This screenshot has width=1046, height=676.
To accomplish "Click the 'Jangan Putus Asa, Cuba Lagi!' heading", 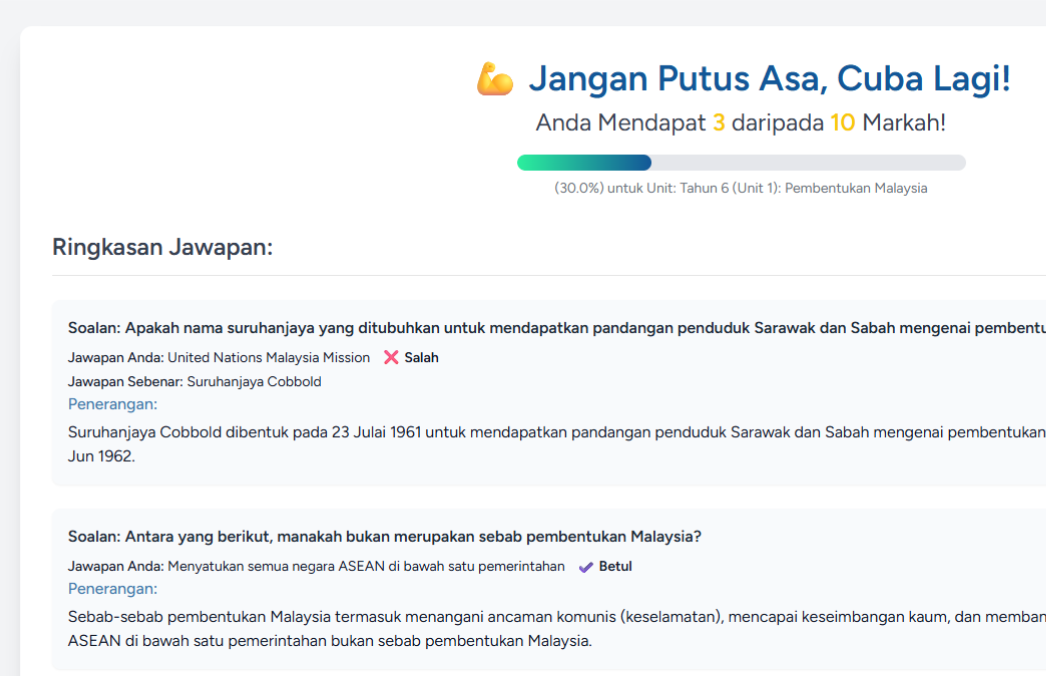I will click(769, 78).
